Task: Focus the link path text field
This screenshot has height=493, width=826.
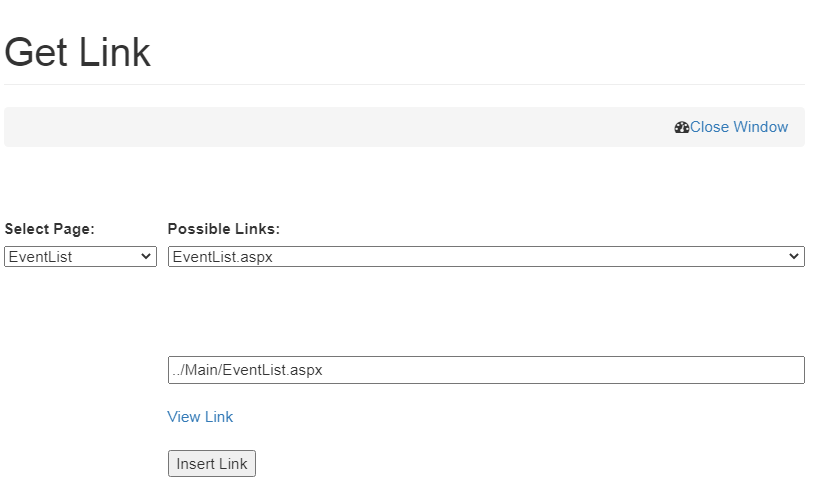Action: [x=485, y=370]
